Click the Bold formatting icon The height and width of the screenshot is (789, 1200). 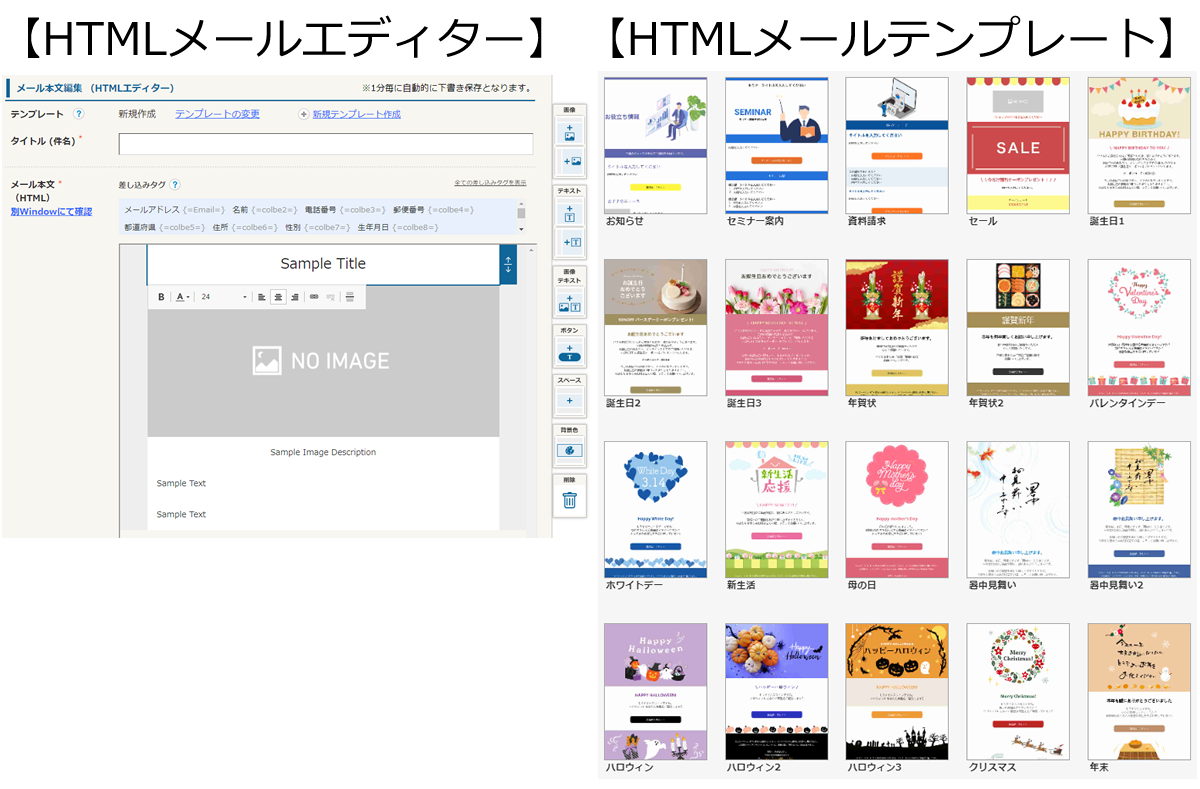pos(161,297)
